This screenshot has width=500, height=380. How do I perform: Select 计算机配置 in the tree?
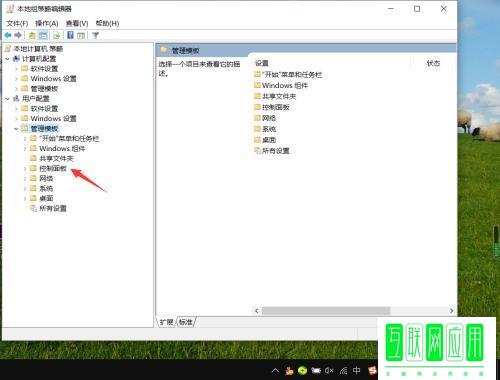[x=39, y=59]
